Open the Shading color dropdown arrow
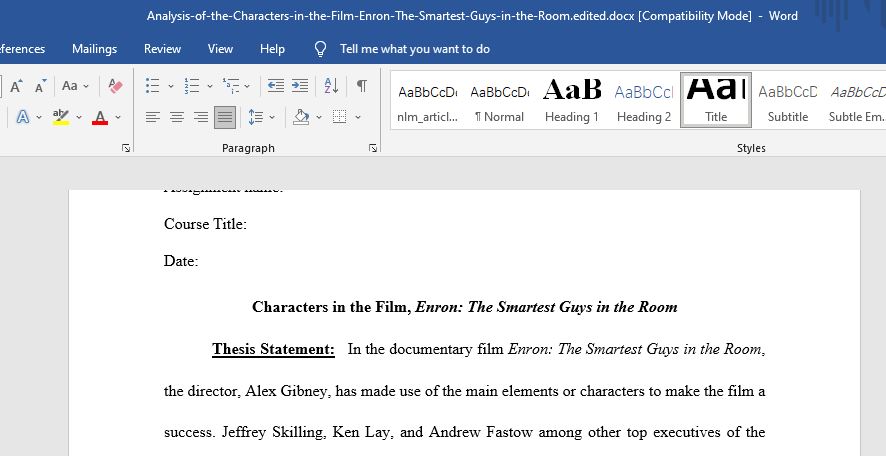Screen dimensions: 886x456 click(x=319, y=118)
